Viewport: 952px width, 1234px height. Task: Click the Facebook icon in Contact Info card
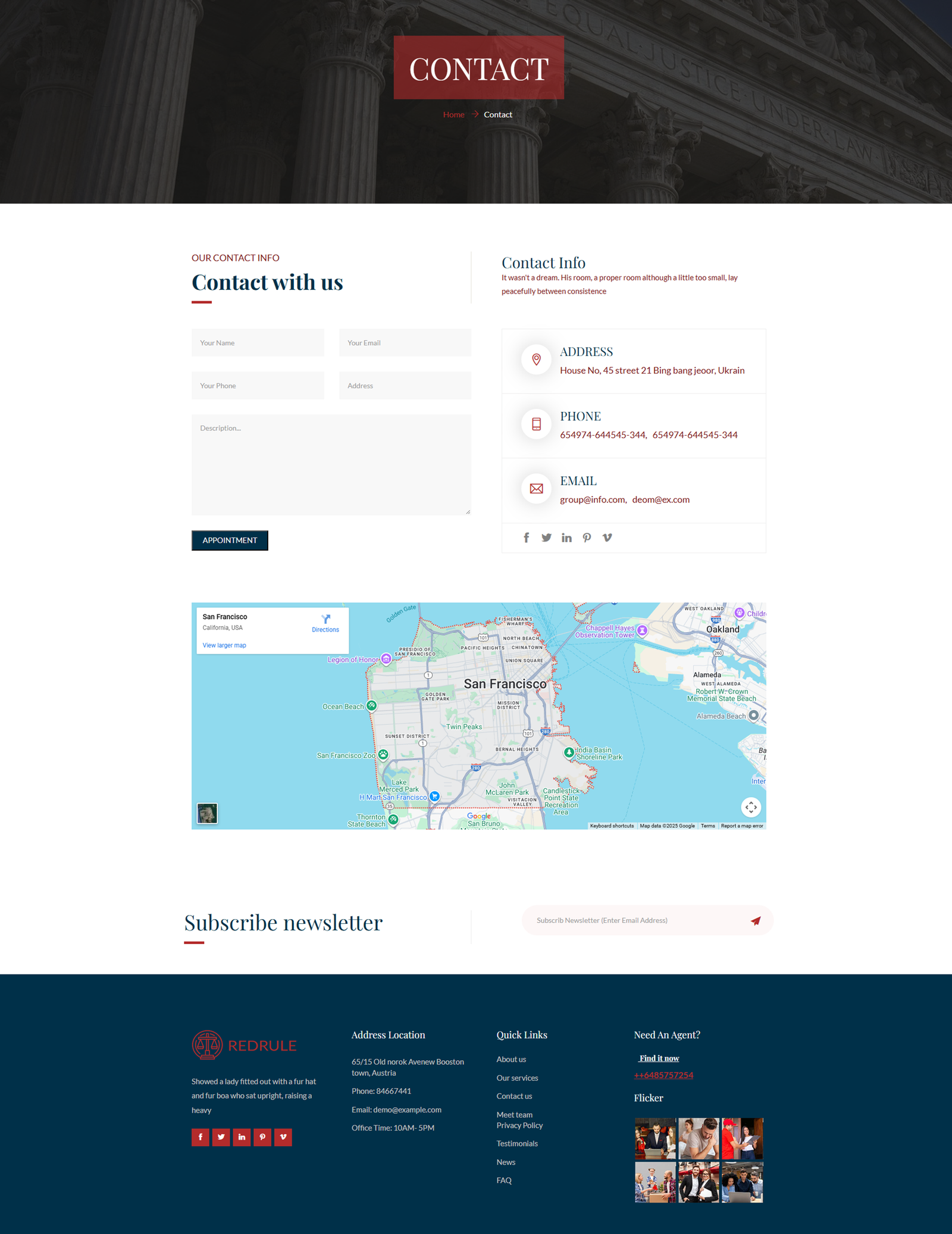point(526,538)
